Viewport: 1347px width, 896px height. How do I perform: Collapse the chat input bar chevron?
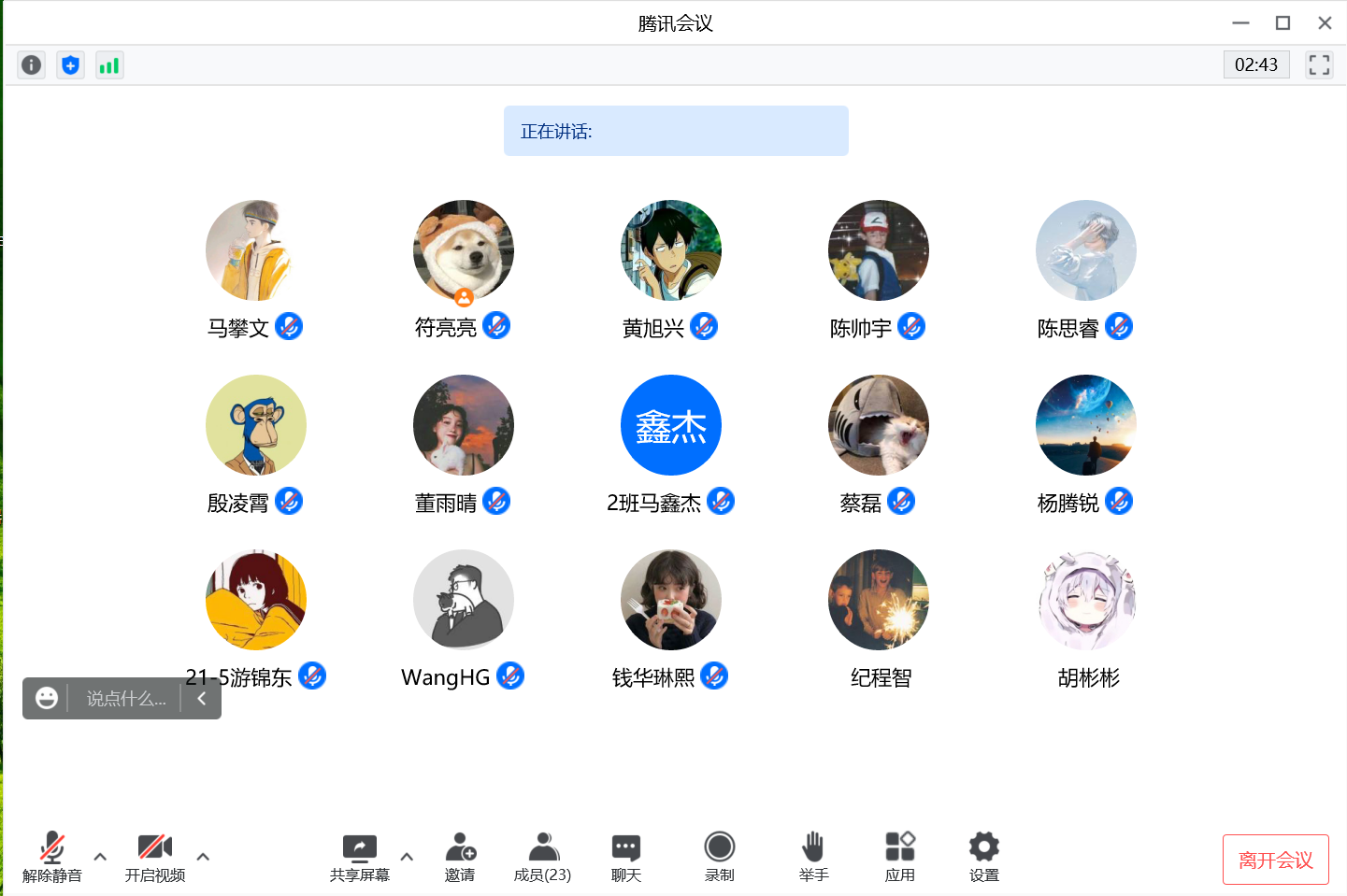[201, 698]
